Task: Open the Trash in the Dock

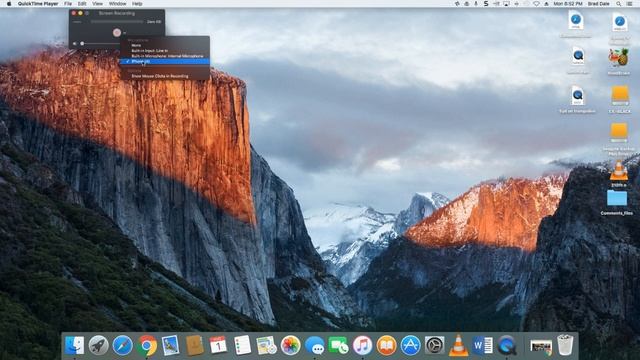Action: 565,345
